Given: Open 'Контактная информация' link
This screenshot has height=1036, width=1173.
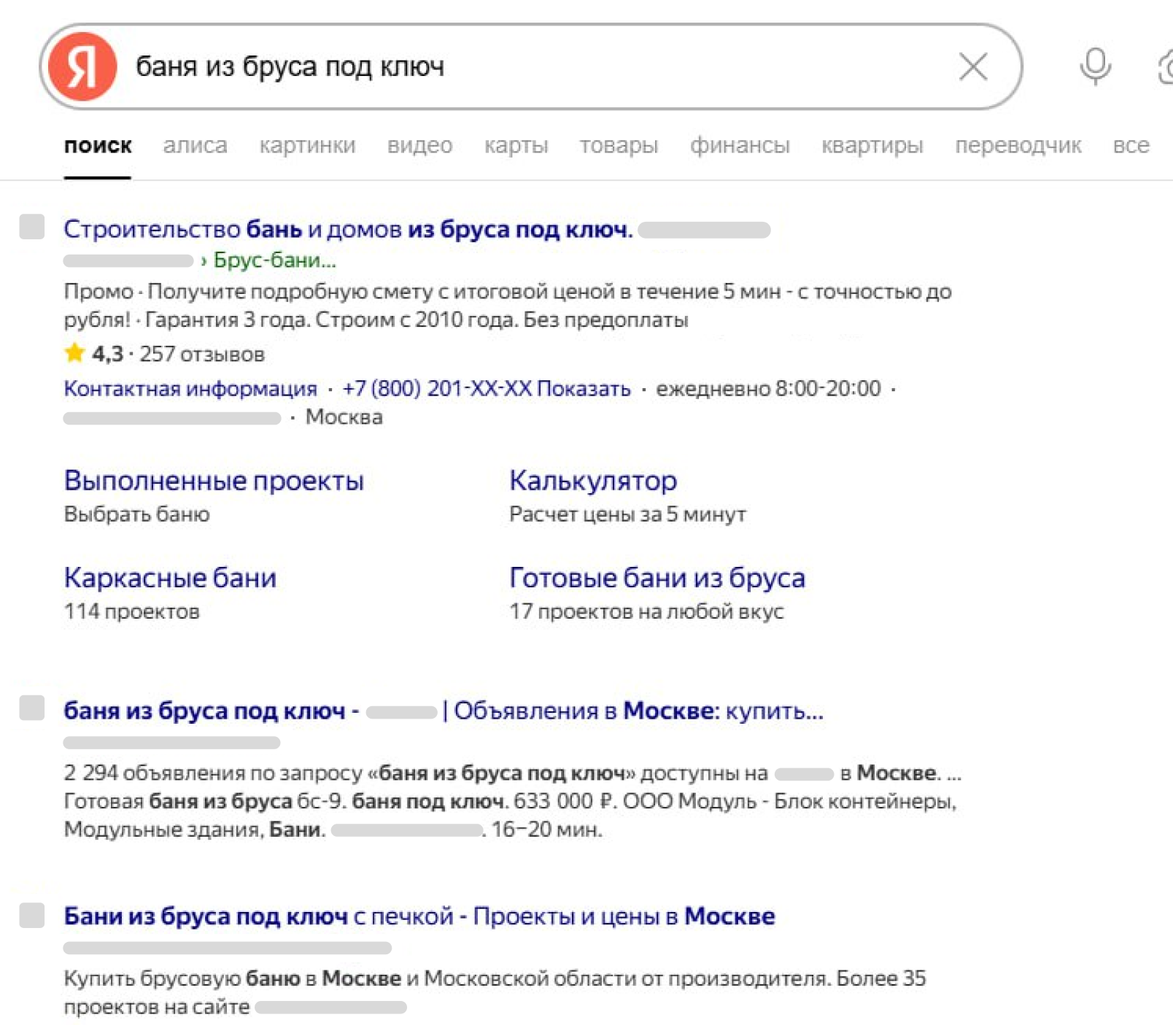Looking at the screenshot, I should pyautogui.click(x=190, y=388).
